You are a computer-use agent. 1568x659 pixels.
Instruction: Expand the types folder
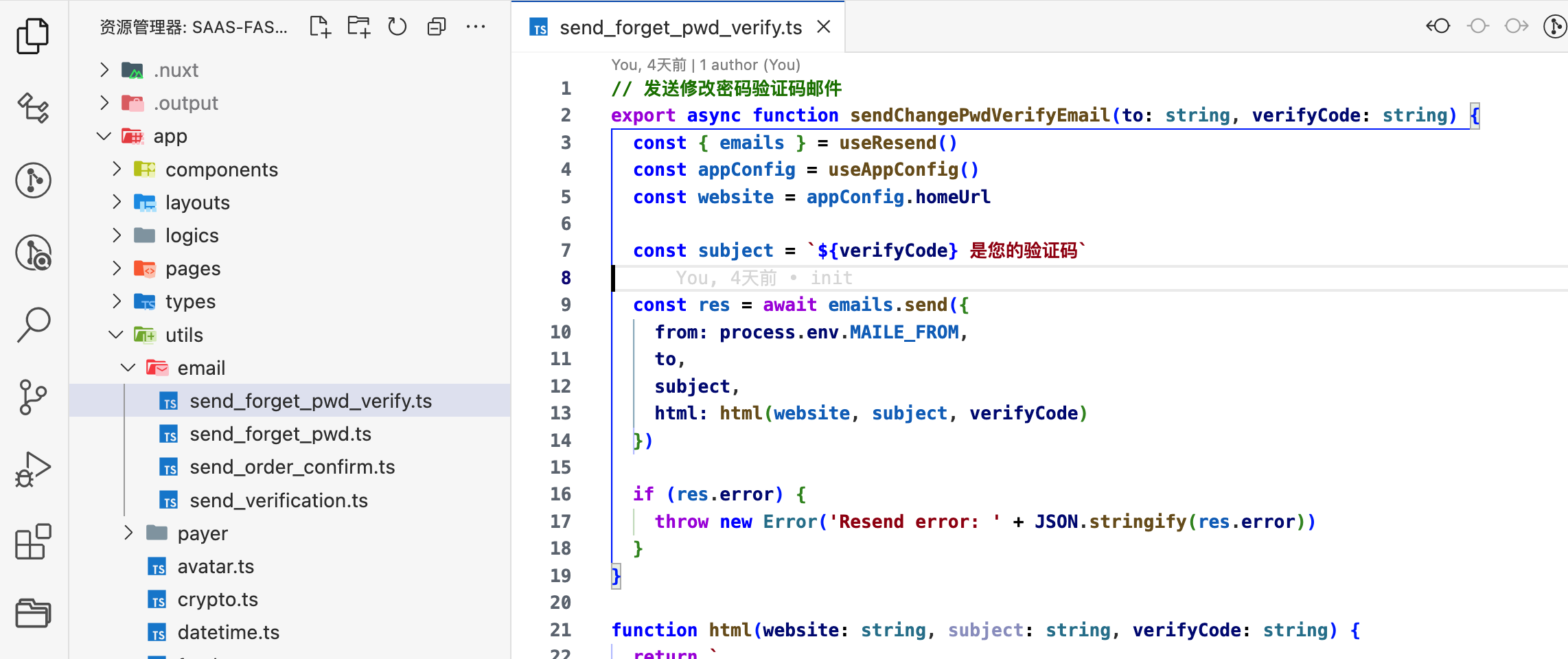(117, 301)
